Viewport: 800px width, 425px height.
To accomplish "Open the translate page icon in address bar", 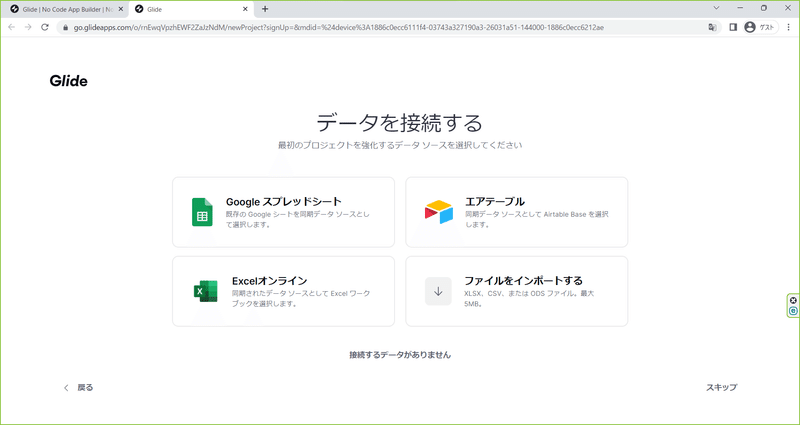I will click(x=712, y=28).
